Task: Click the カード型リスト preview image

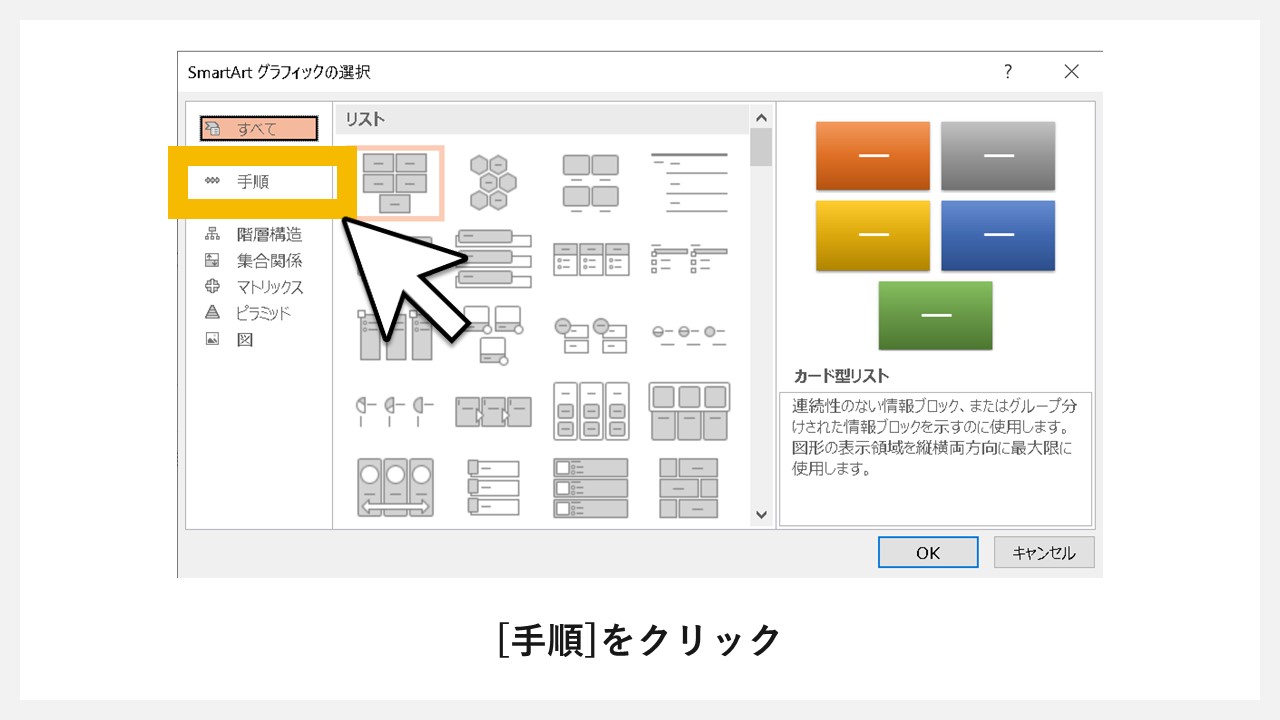Action: point(935,235)
